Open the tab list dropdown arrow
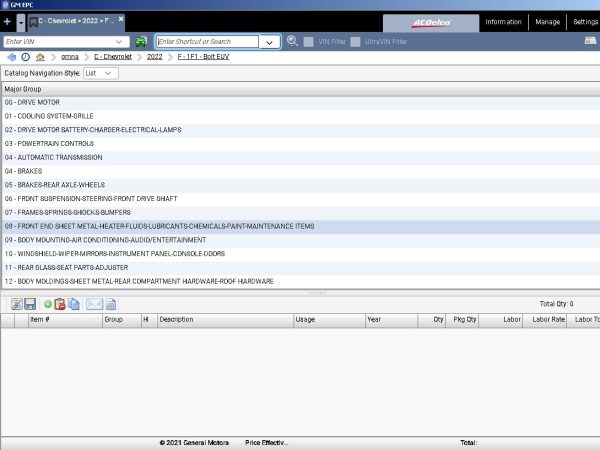Viewport: 600px width, 450px height. tap(21, 23)
